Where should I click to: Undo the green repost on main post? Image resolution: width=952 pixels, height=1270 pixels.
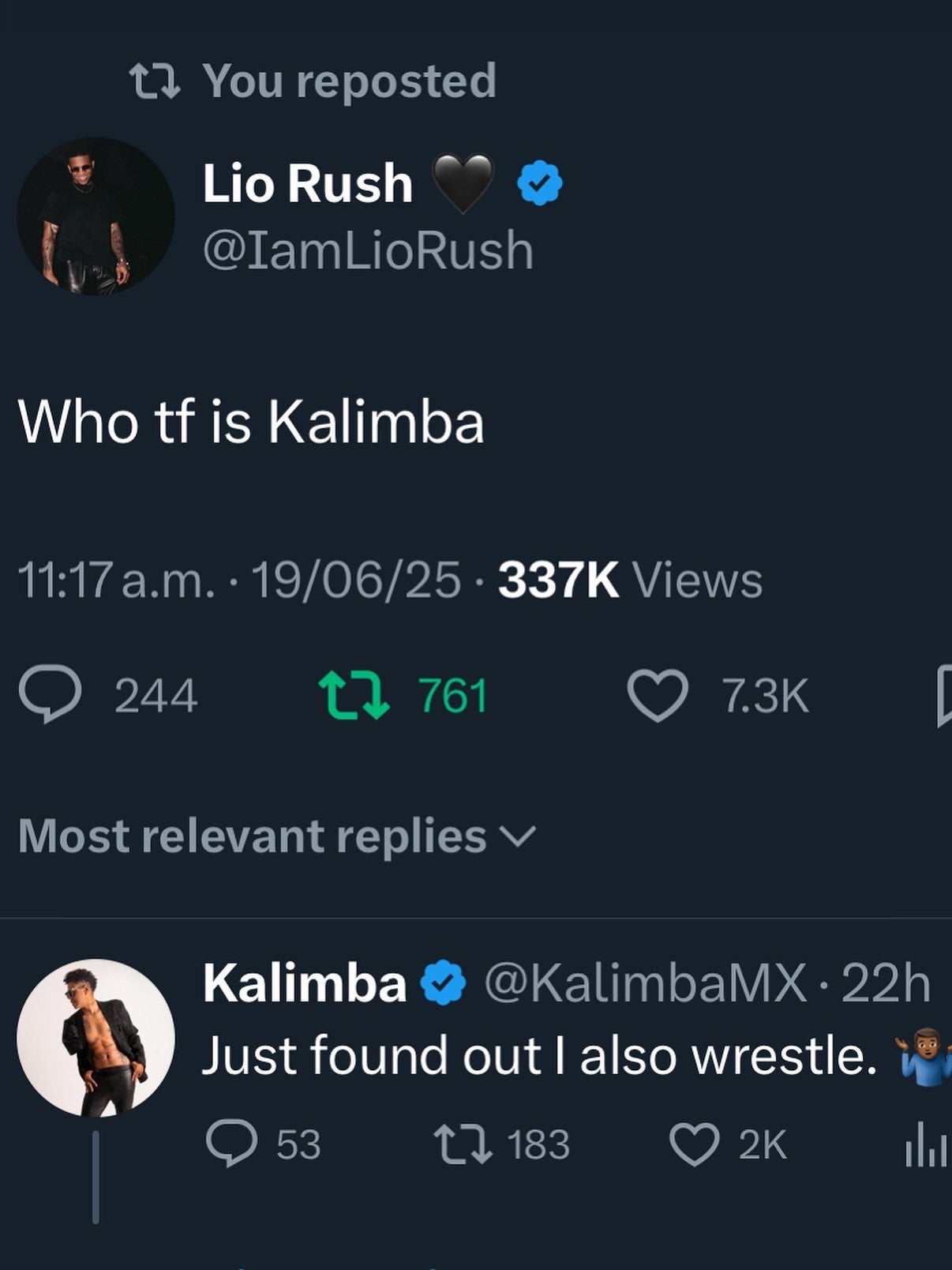click(x=354, y=695)
